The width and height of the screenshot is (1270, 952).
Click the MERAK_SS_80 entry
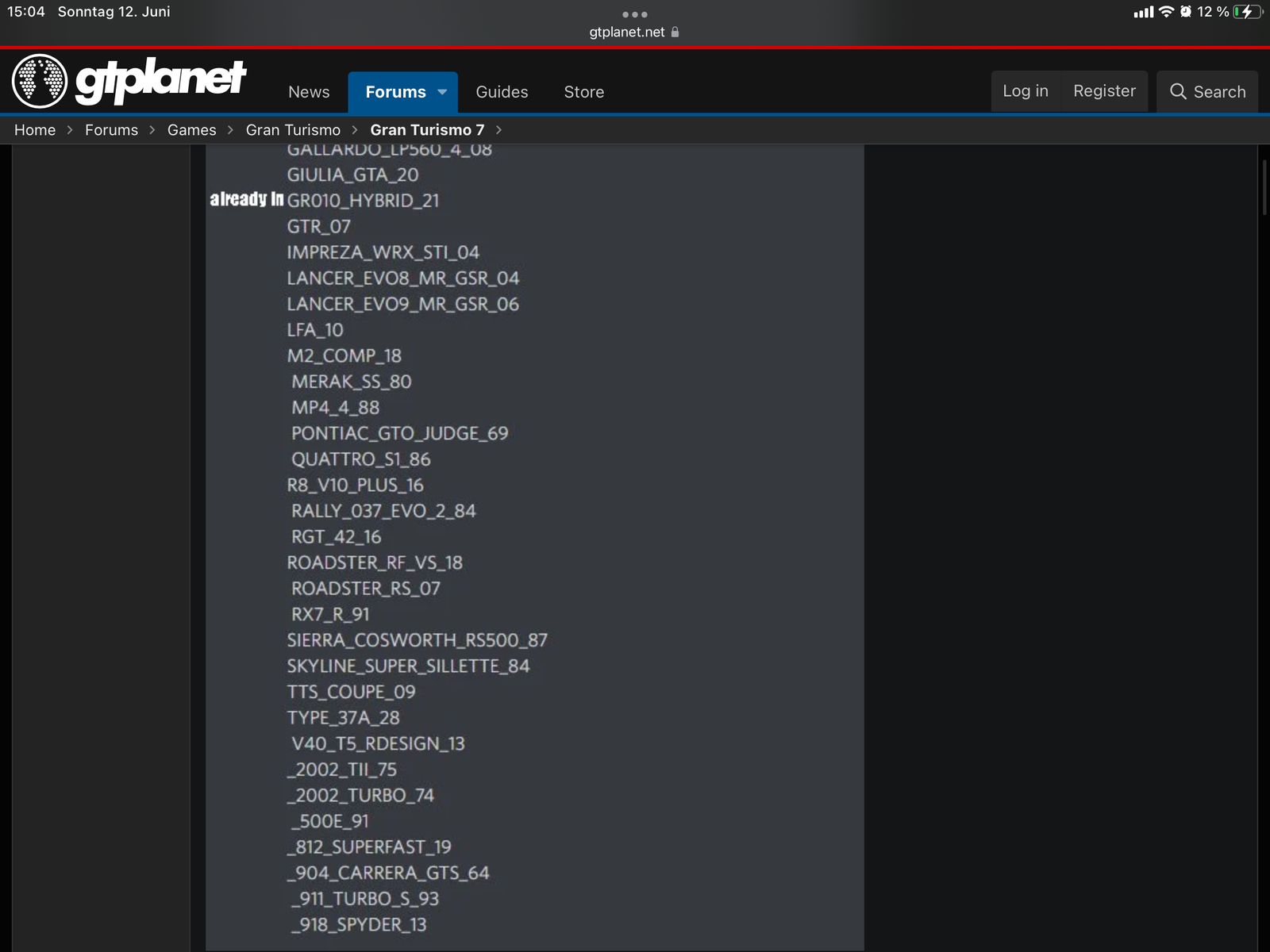pyautogui.click(x=352, y=382)
